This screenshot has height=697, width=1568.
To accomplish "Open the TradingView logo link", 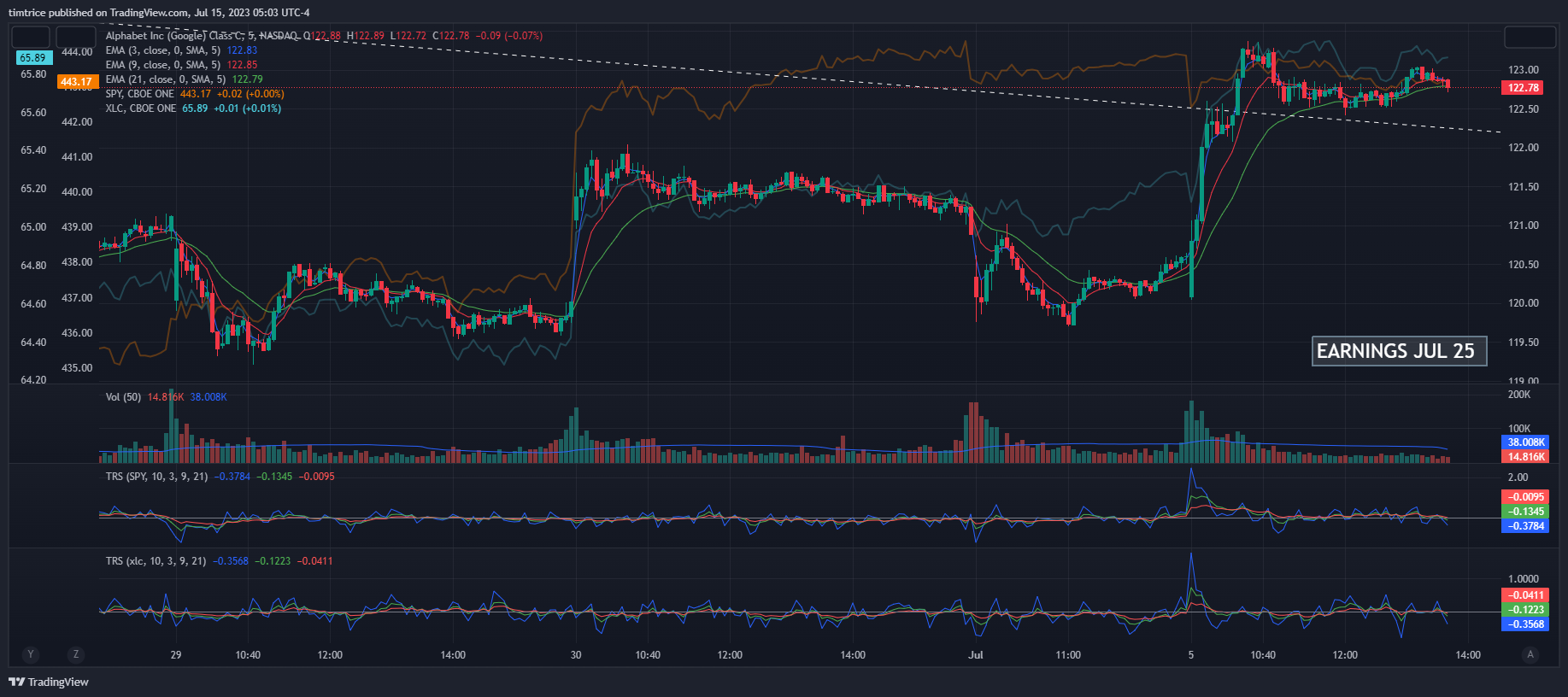I will 49,682.
